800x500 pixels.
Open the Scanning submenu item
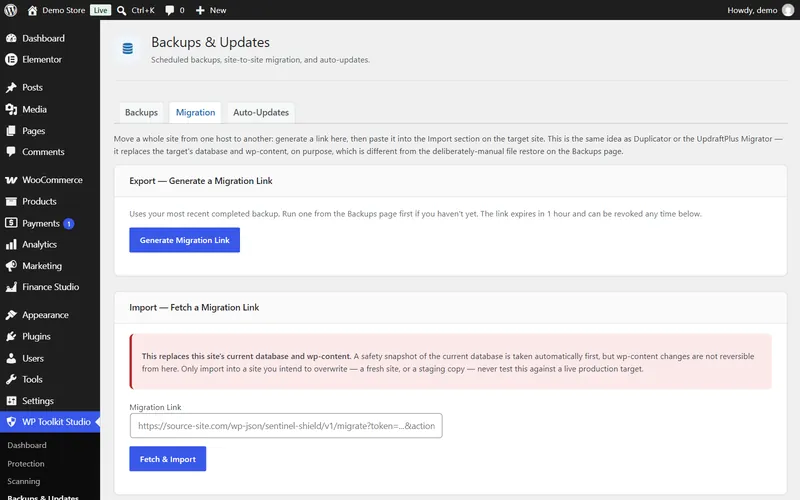click(23, 482)
